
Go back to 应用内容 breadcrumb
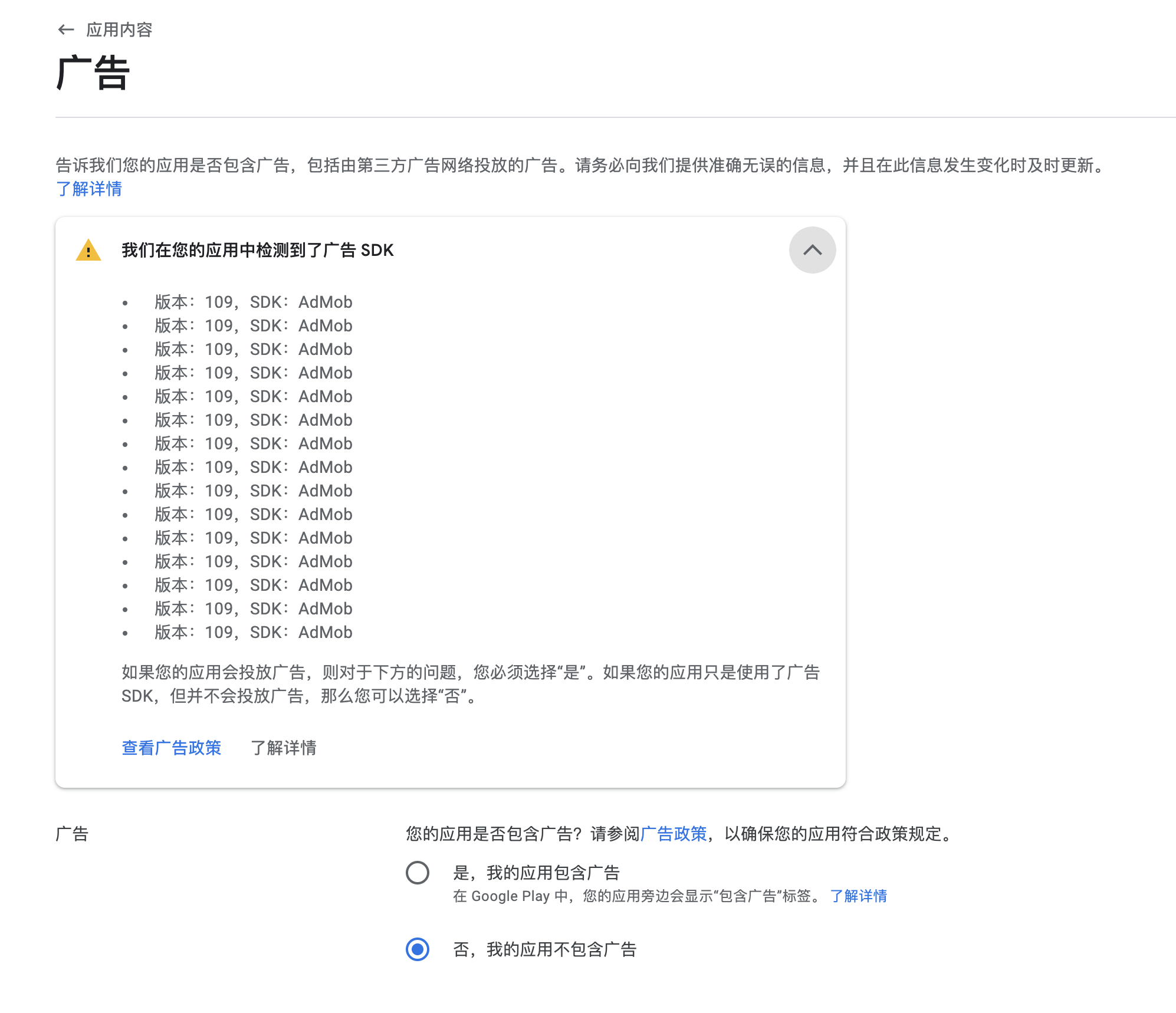pos(119,29)
